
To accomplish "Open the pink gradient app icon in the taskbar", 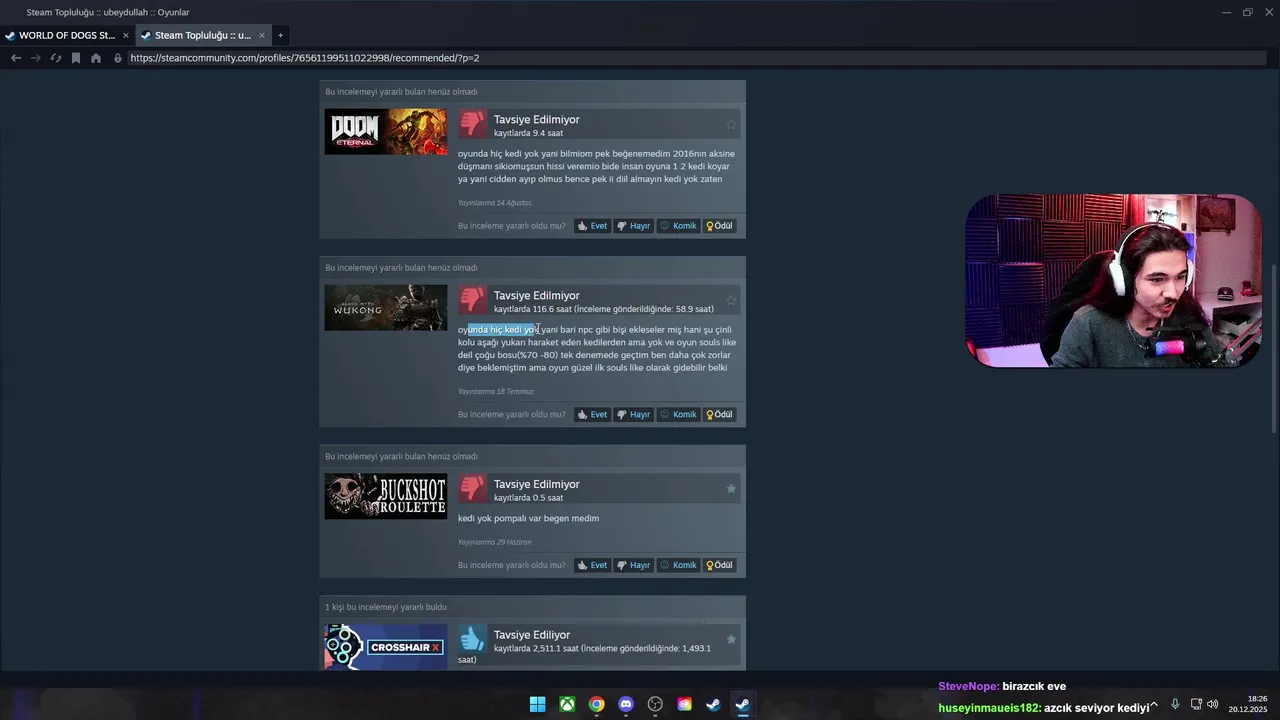I will tap(684, 704).
